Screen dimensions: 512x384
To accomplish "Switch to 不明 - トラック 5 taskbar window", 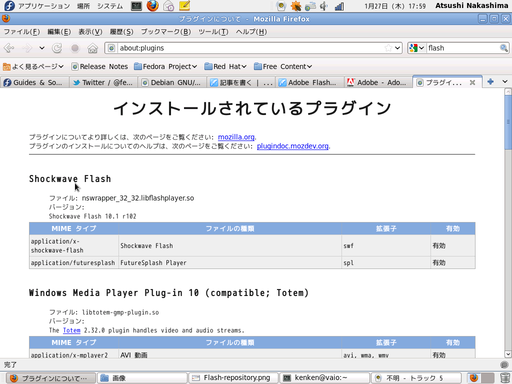I will click(416, 378).
